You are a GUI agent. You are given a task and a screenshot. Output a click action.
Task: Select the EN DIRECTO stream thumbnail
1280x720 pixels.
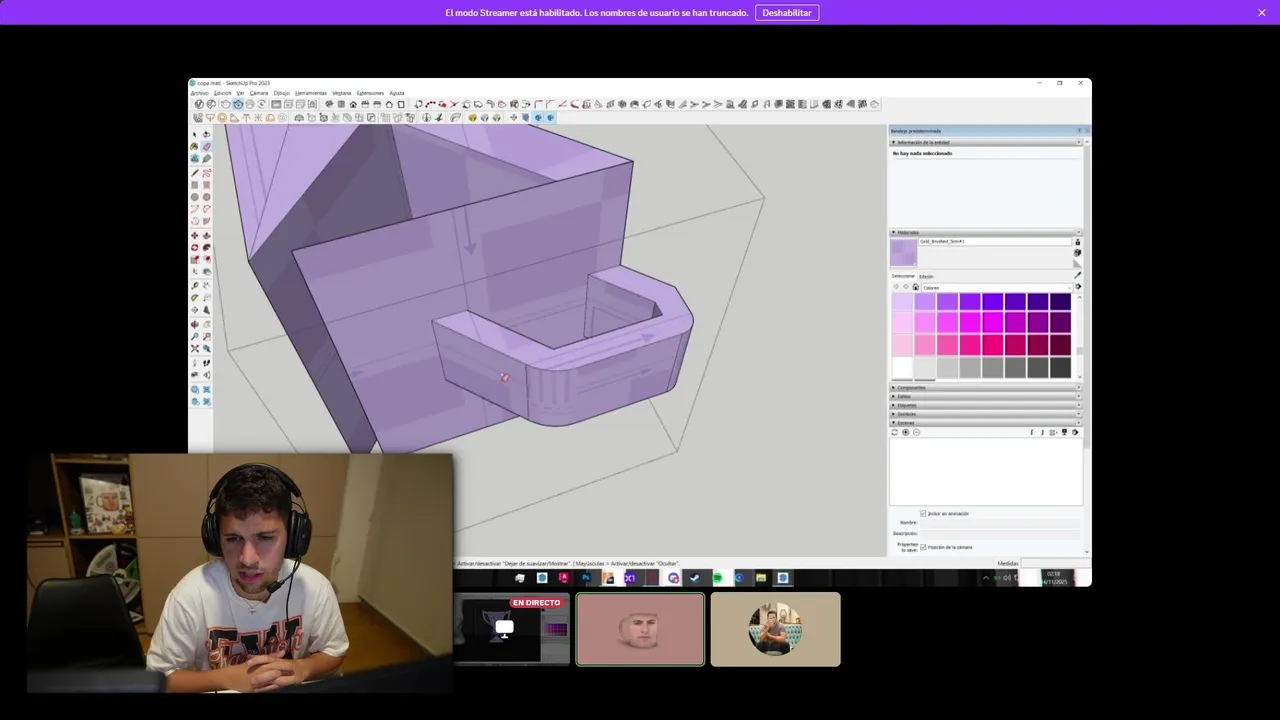512,629
